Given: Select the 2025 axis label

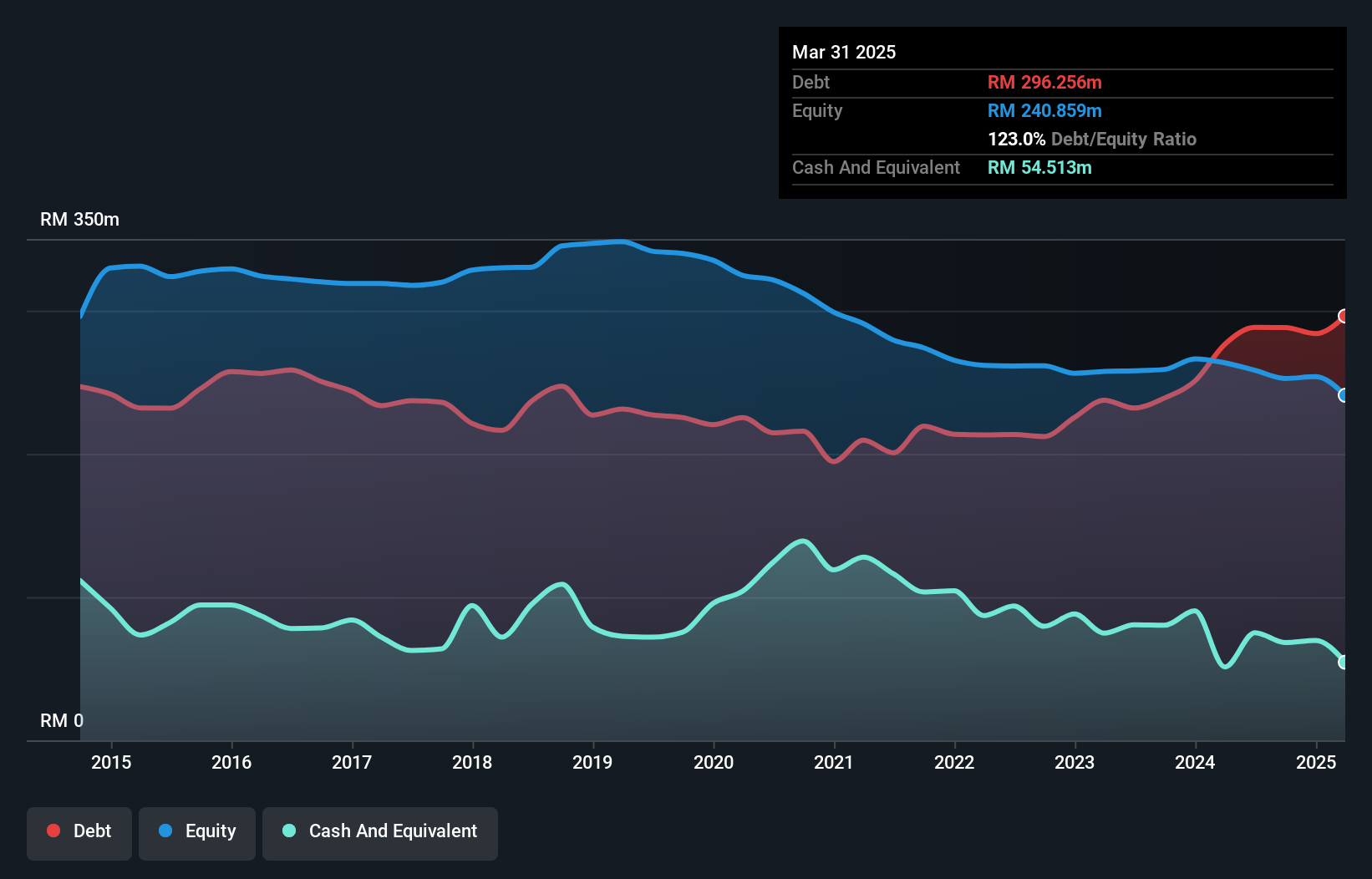Looking at the screenshot, I should tap(1316, 762).
